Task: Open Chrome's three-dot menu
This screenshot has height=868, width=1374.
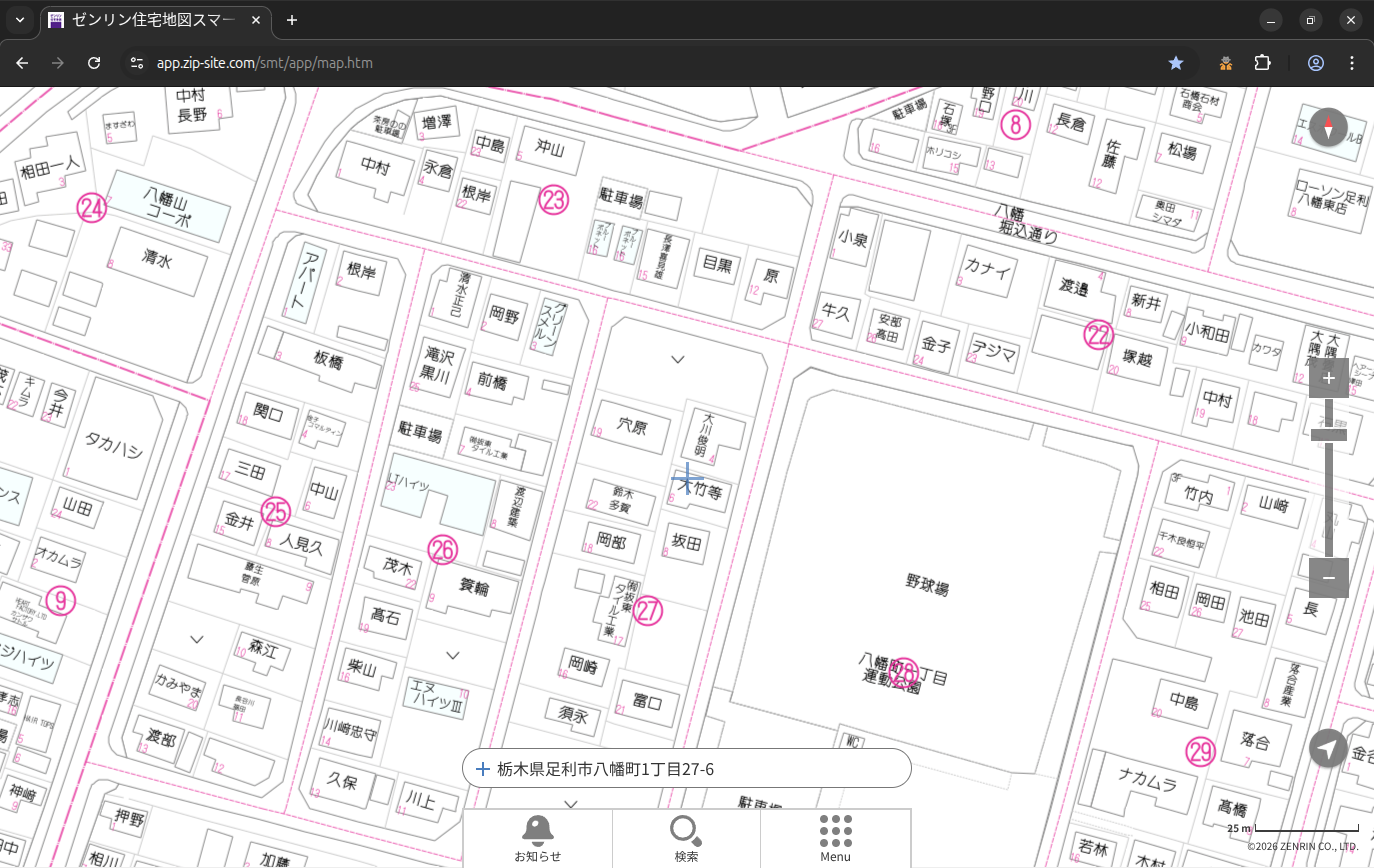Action: [x=1352, y=63]
